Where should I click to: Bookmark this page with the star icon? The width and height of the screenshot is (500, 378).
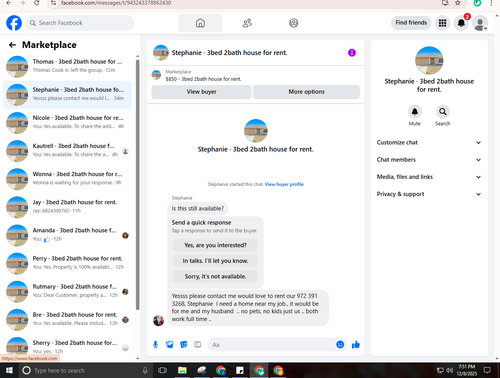[x=458, y=3]
